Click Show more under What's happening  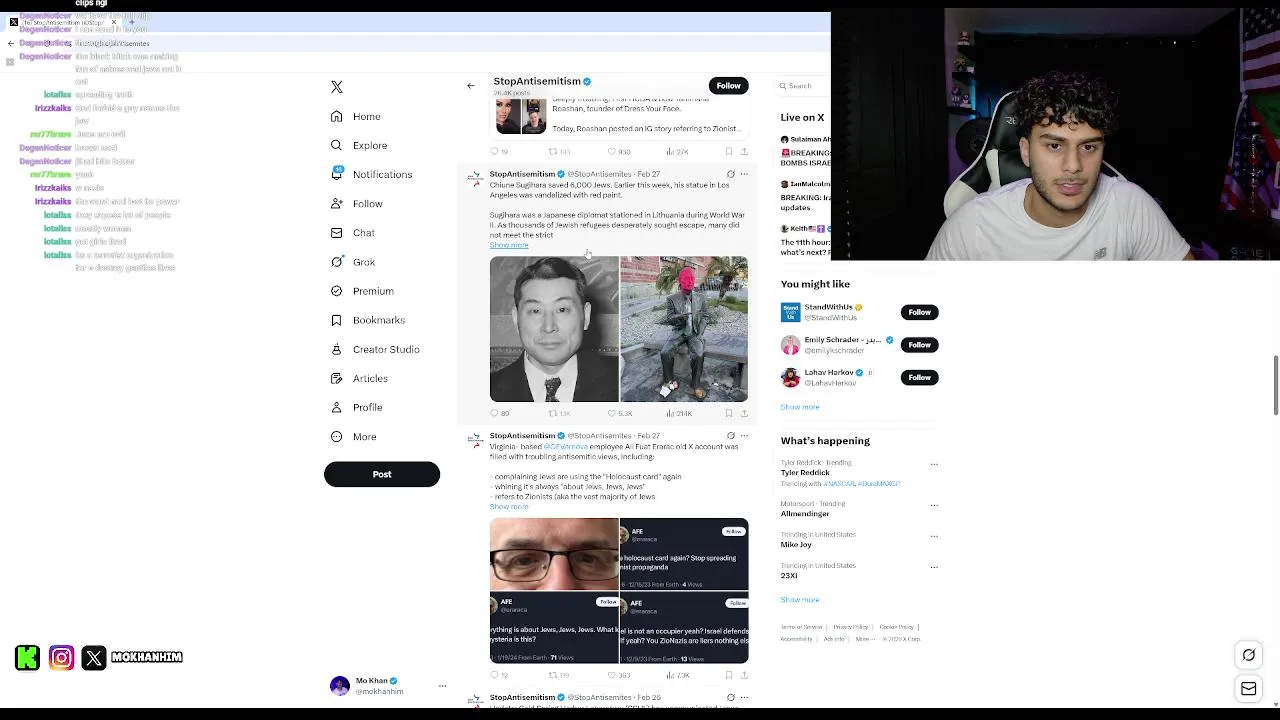[x=800, y=600]
